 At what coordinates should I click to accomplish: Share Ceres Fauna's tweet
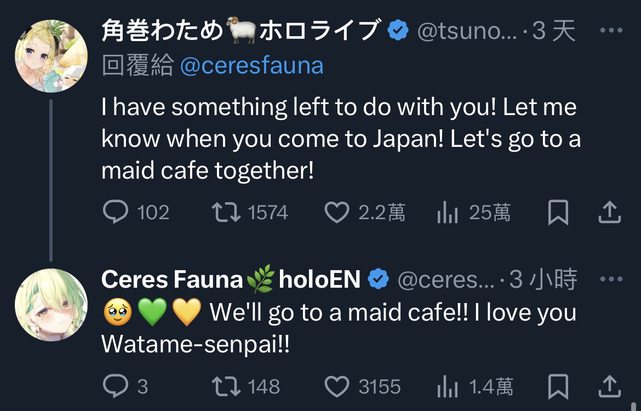click(x=609, y=385)
